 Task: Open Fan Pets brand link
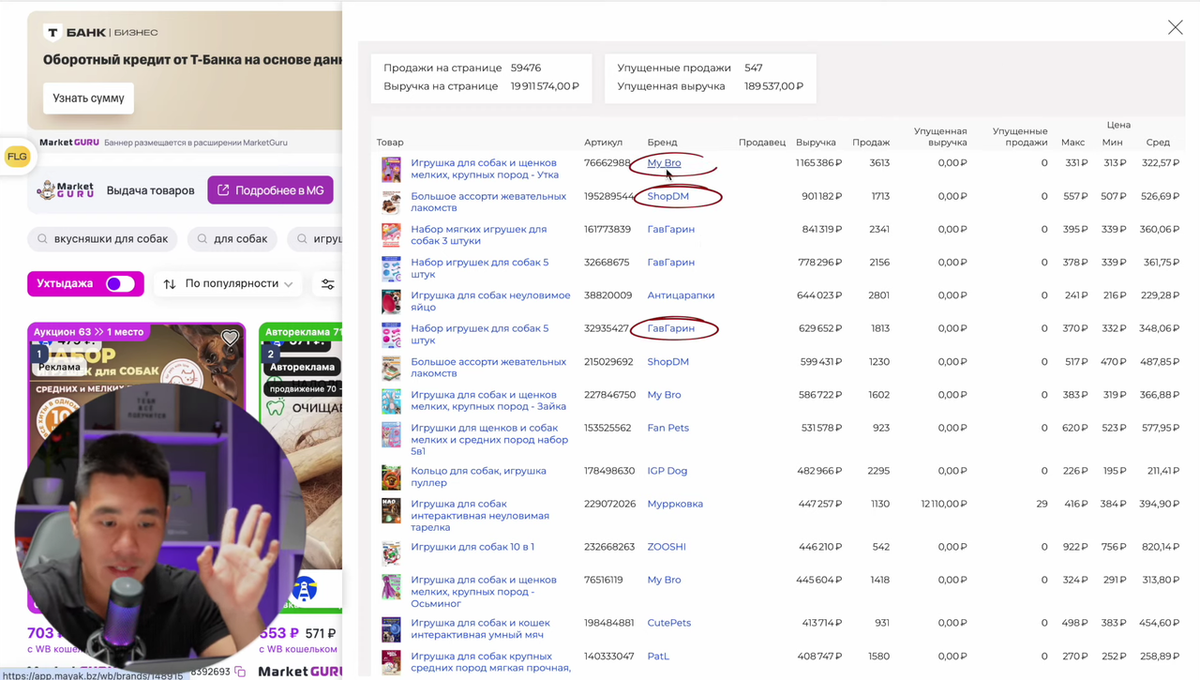click(x=668, y=428)
